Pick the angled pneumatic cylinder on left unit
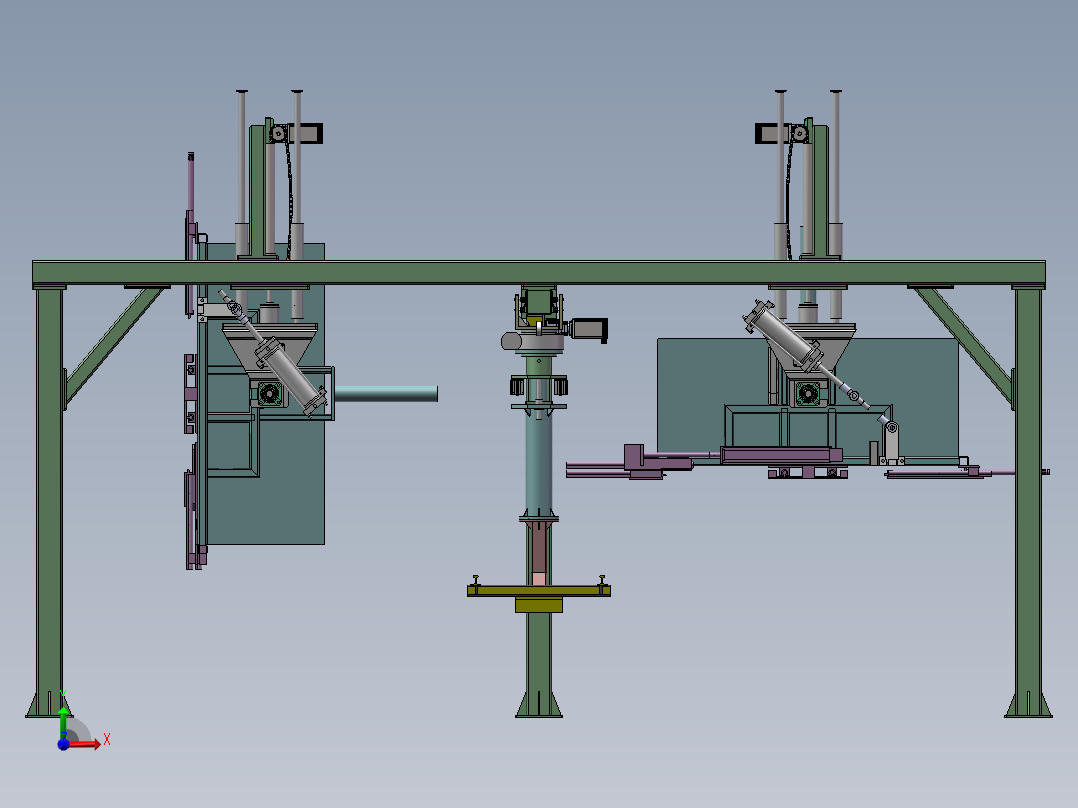1078x808 pixels. click(288, 372)
